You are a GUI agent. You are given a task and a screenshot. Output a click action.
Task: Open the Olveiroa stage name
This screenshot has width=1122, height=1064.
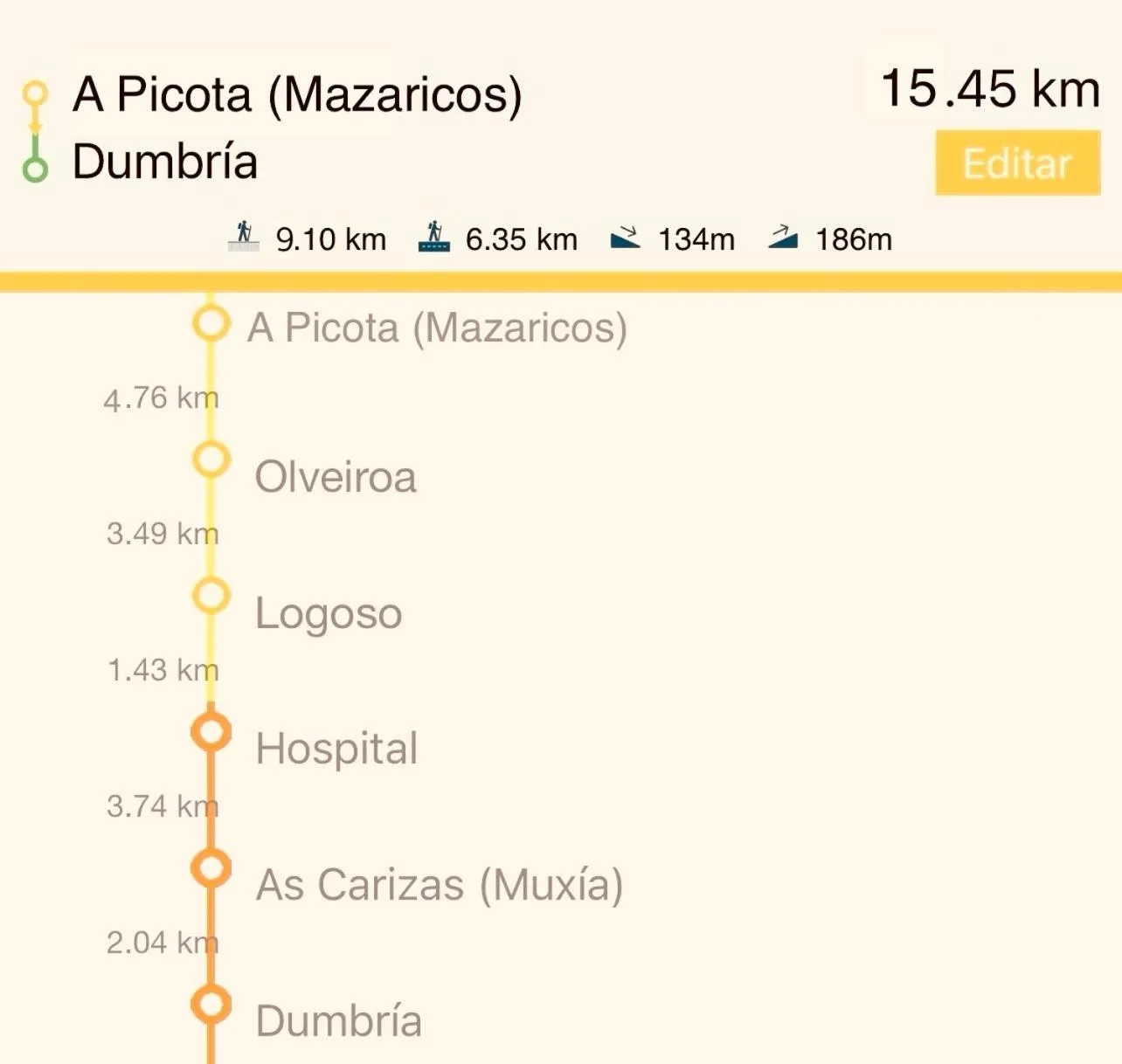336,477
